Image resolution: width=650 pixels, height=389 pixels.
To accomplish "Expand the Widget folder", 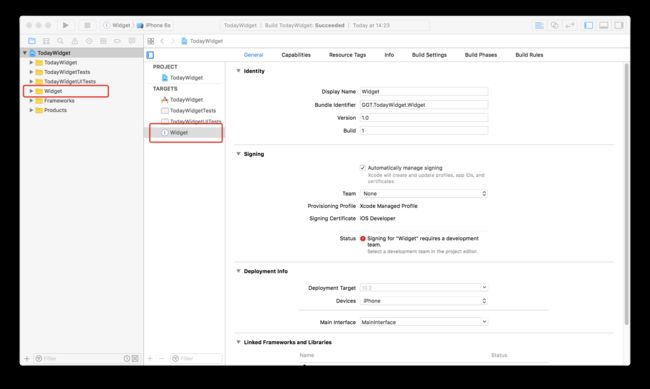I will tap(31, 91).
